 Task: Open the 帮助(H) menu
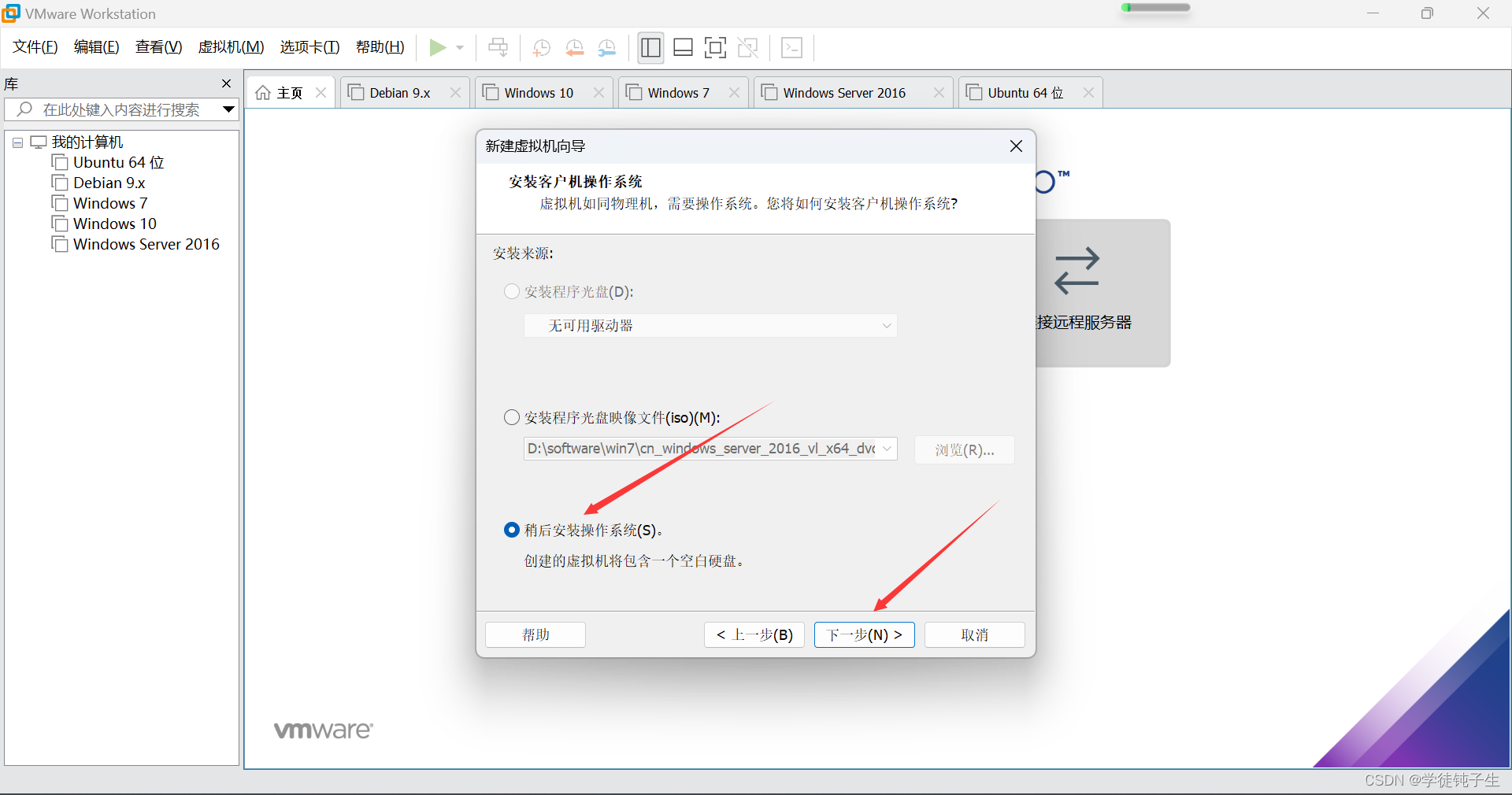pyautogui.click(x=380, y=47)
